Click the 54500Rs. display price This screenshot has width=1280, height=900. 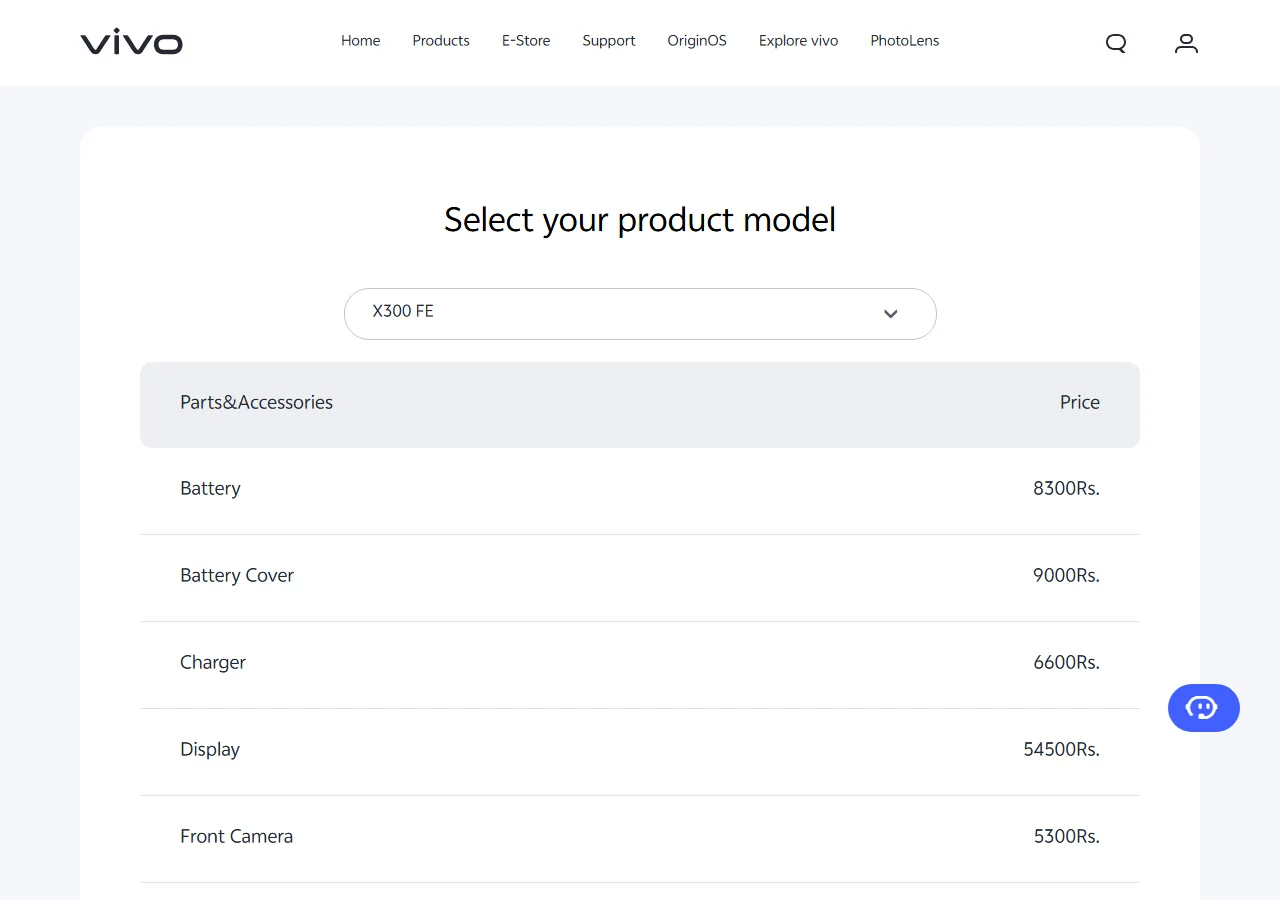pos(1062,749)
